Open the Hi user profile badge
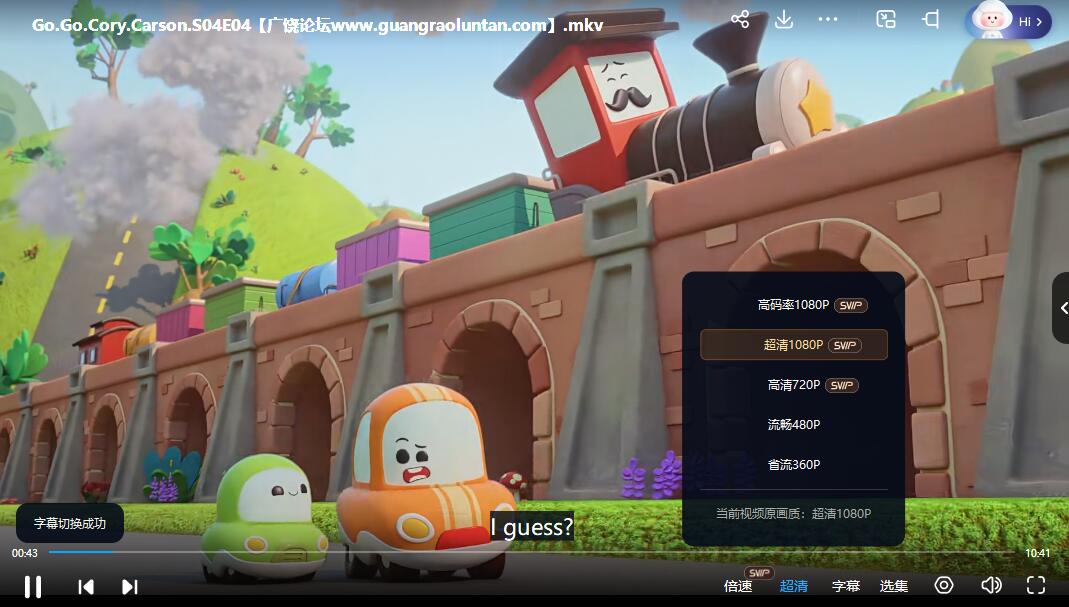This screenshot has width=1069, height=607. click(1008, 21)
